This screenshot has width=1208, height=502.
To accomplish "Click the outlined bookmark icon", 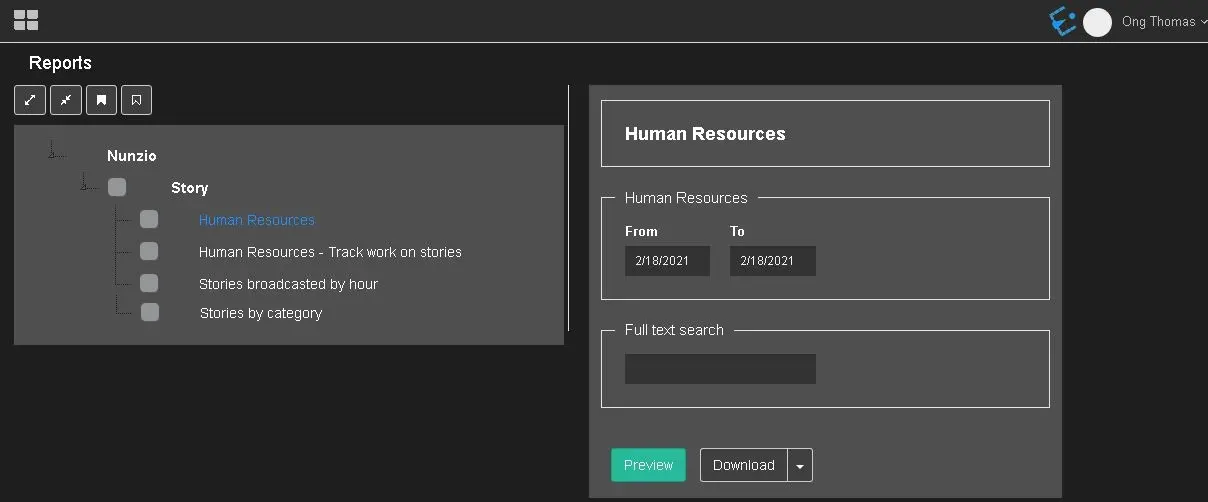I will pos(136,100).
